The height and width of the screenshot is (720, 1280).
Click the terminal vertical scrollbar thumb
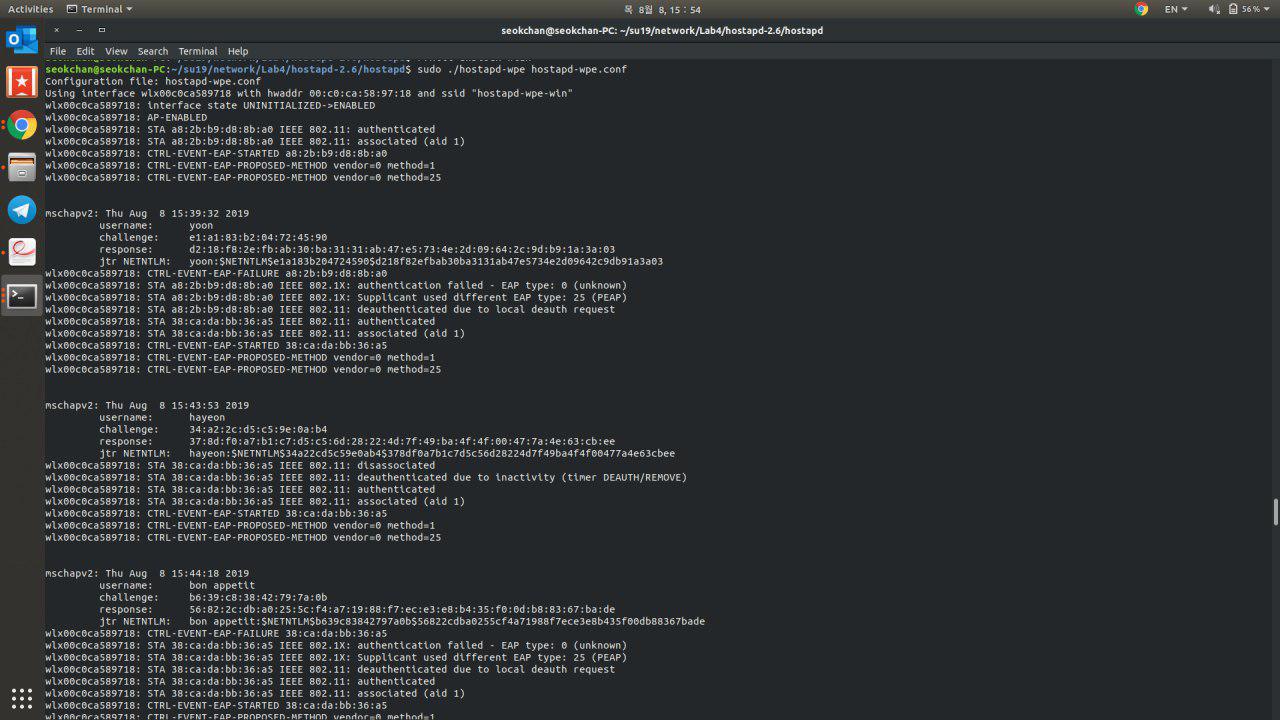click(x=1275, y=511)
